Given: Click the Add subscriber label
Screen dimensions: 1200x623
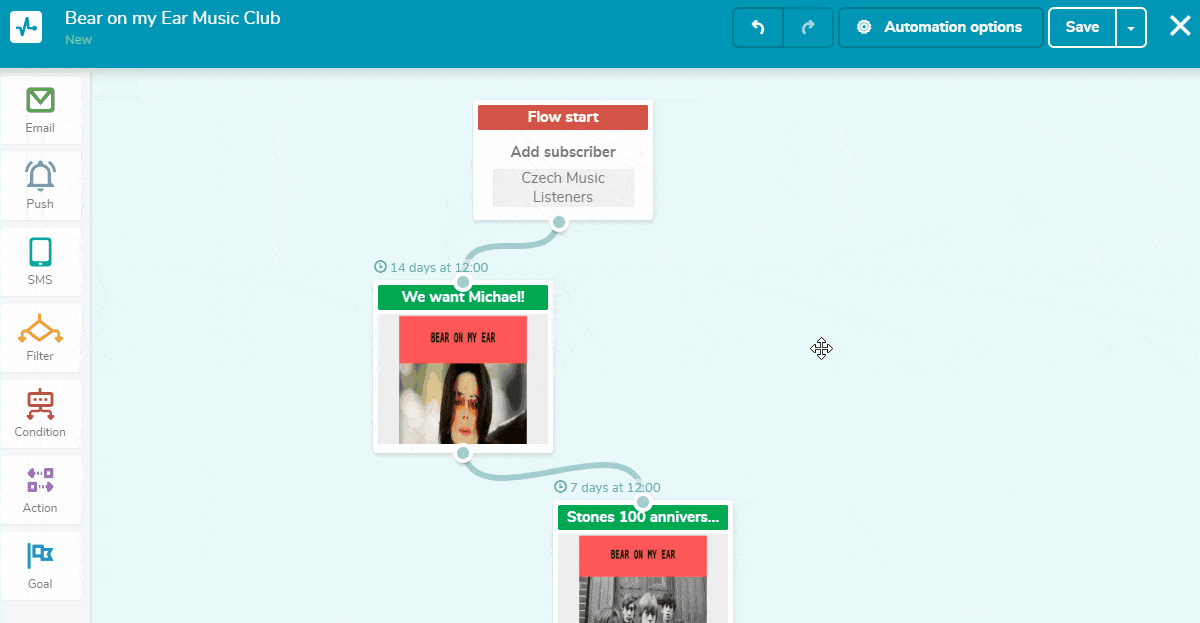Looking at the screenshot, I should point(563,152).
